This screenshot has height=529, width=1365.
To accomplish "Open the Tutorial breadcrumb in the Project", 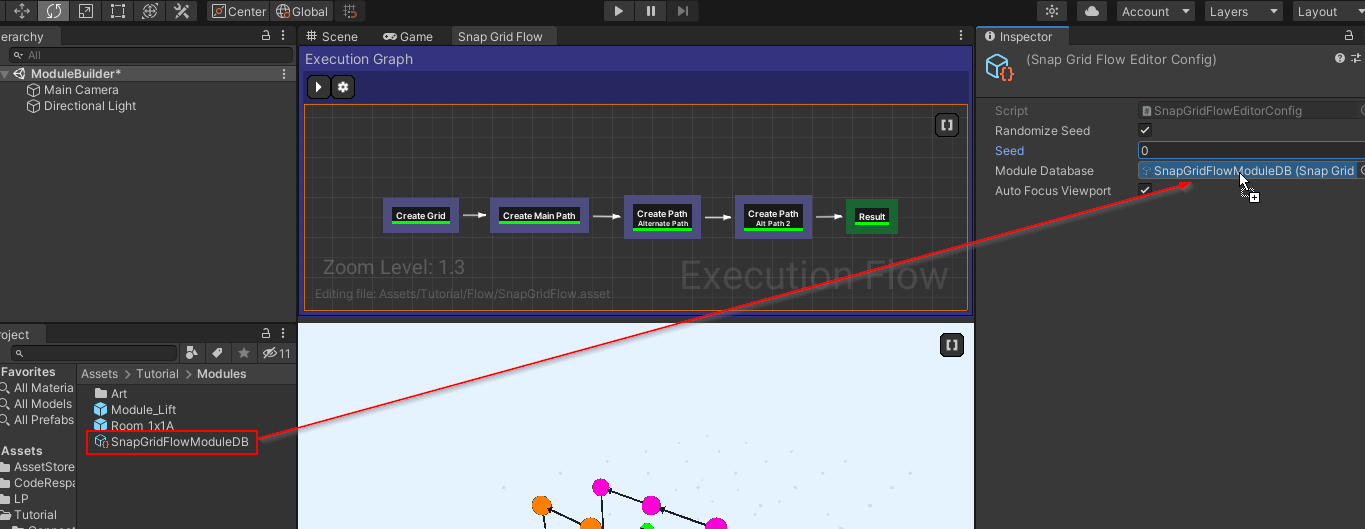I will coord(158,374).
